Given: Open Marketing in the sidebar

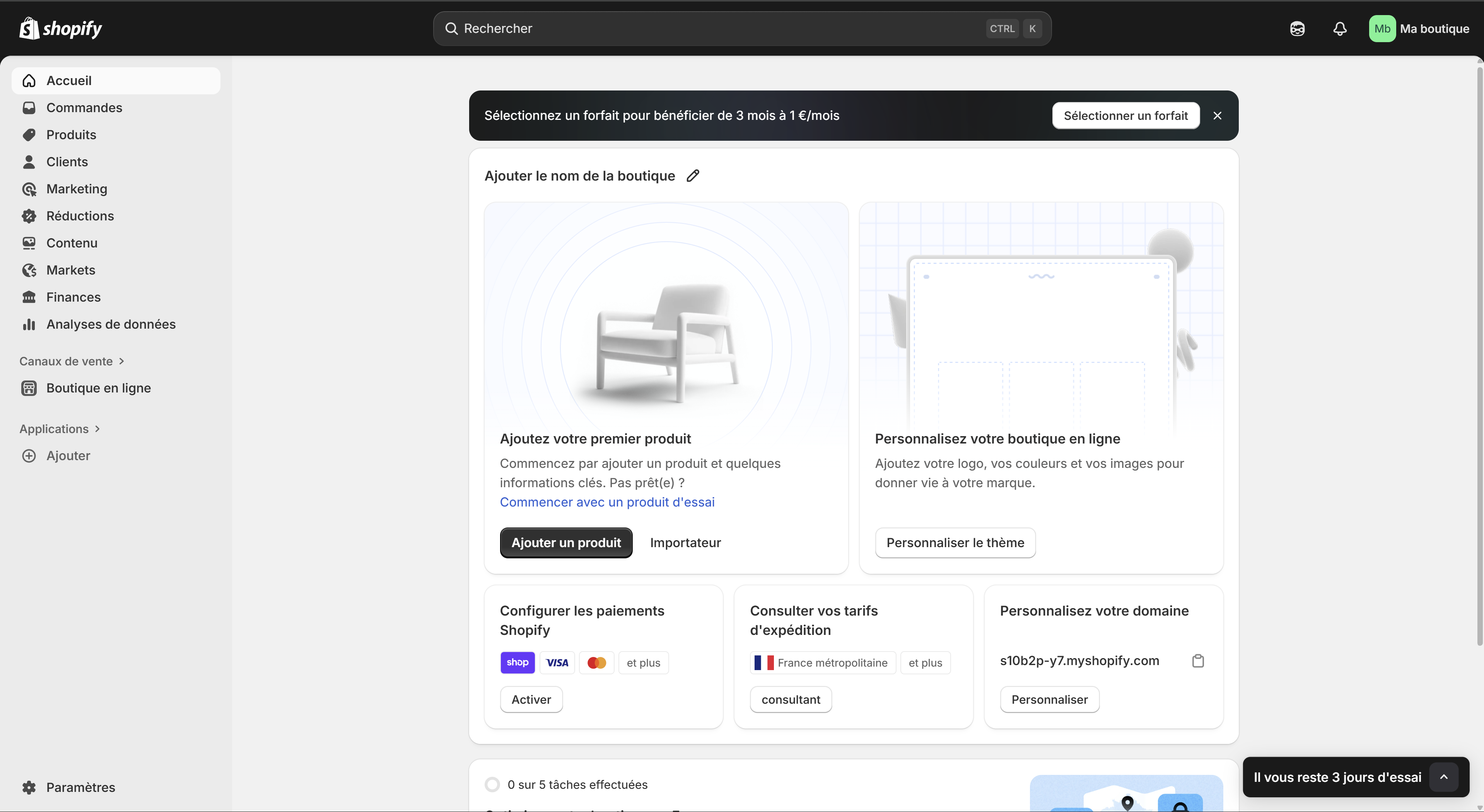Looking at the screenshot, I should coord(77,188).
